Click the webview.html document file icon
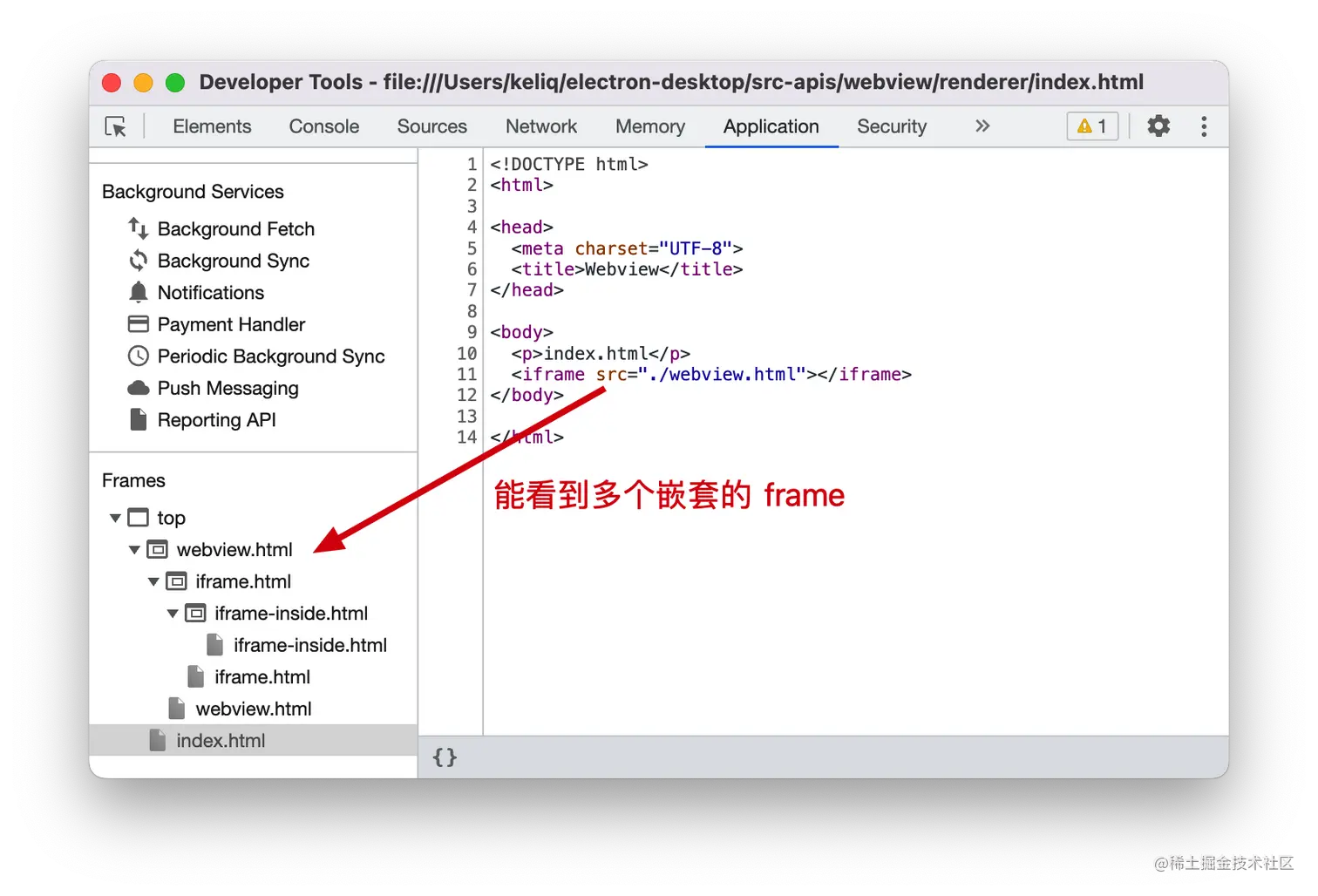Screen dimensions: 1318x896 coord(177,709)
